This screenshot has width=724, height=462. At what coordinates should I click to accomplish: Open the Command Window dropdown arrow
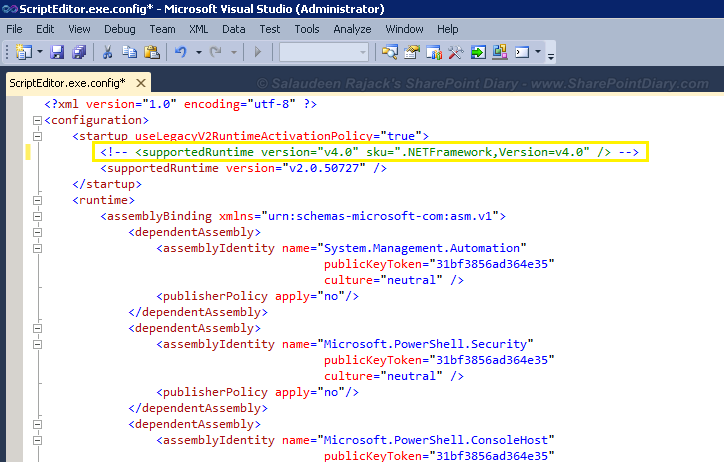point(537,52)
